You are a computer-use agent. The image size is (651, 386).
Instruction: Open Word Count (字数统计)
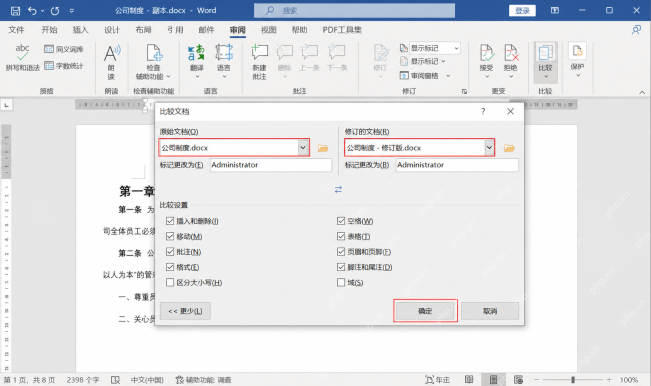[x=64, y=66]
